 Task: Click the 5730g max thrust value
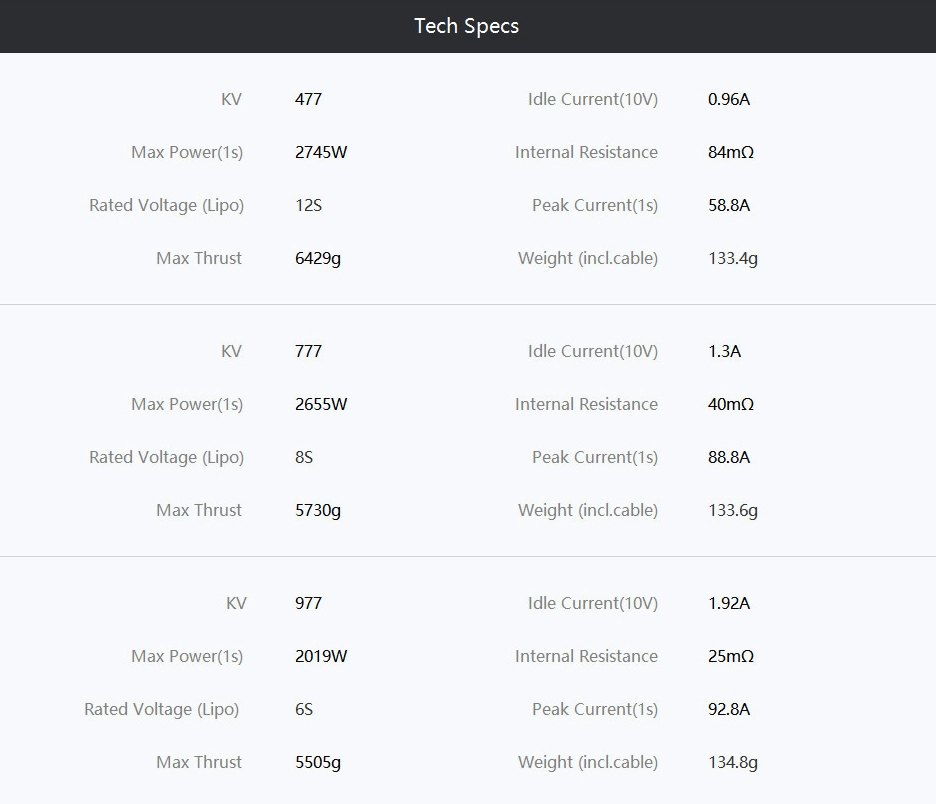pyautogui.click(x=318, y=510)
